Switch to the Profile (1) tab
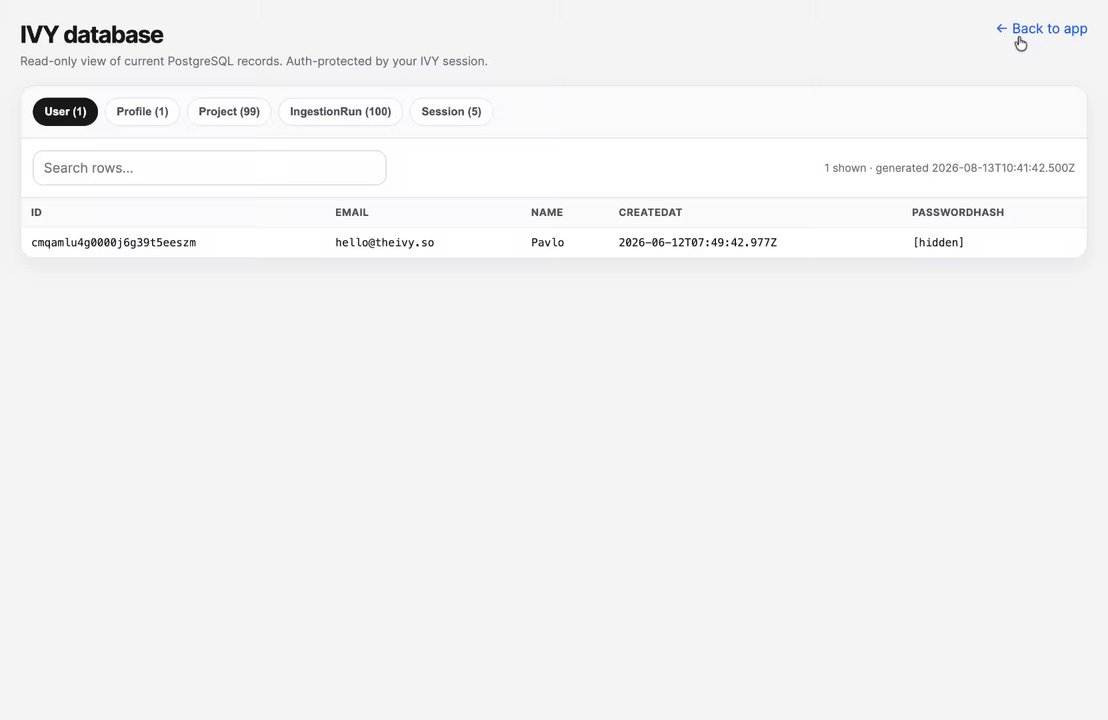 [142, 112]
